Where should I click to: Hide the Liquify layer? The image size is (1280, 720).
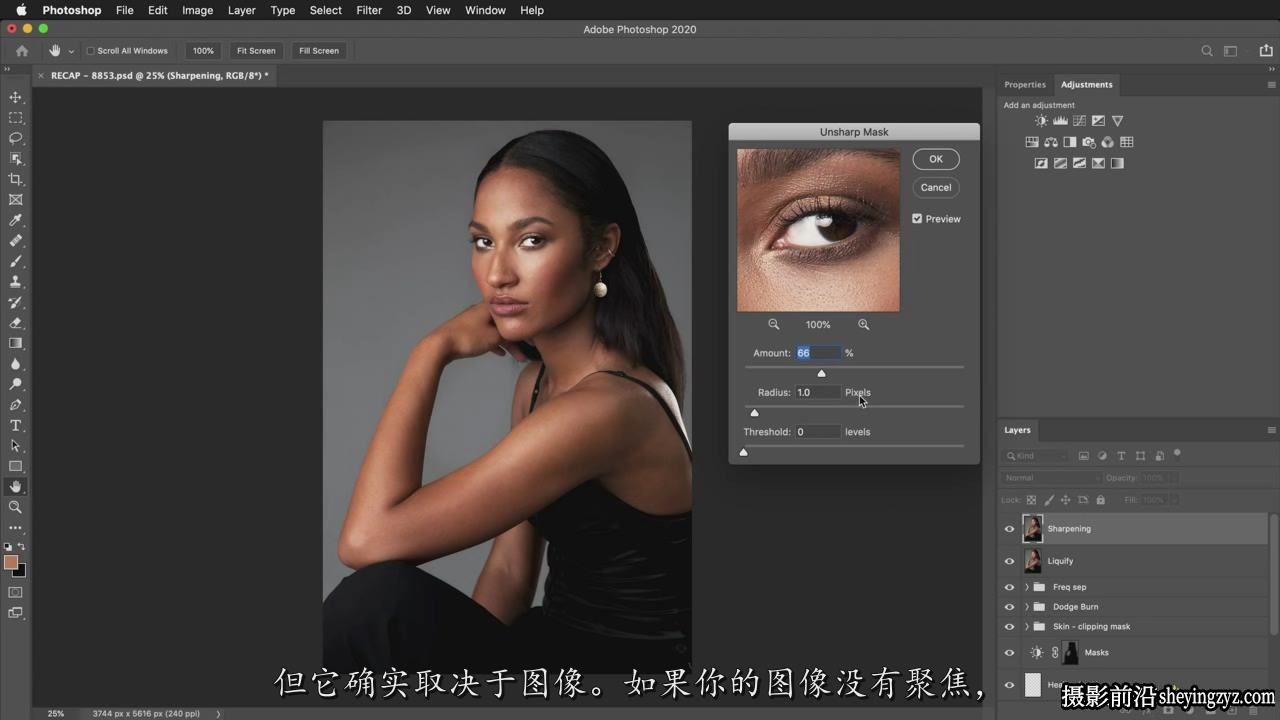point(1009,561)
